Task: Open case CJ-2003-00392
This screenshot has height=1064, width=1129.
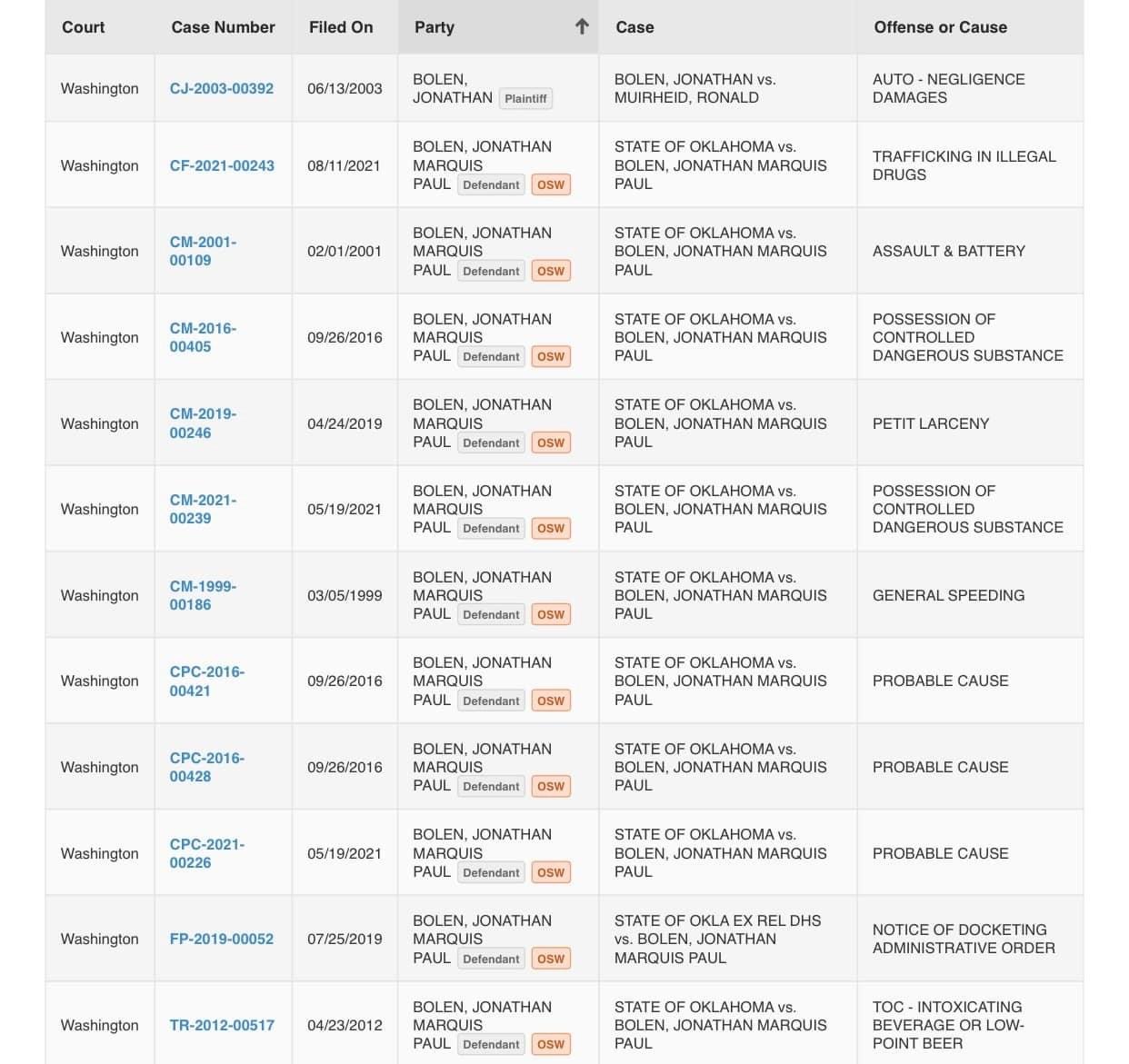Action: [222, 88]
